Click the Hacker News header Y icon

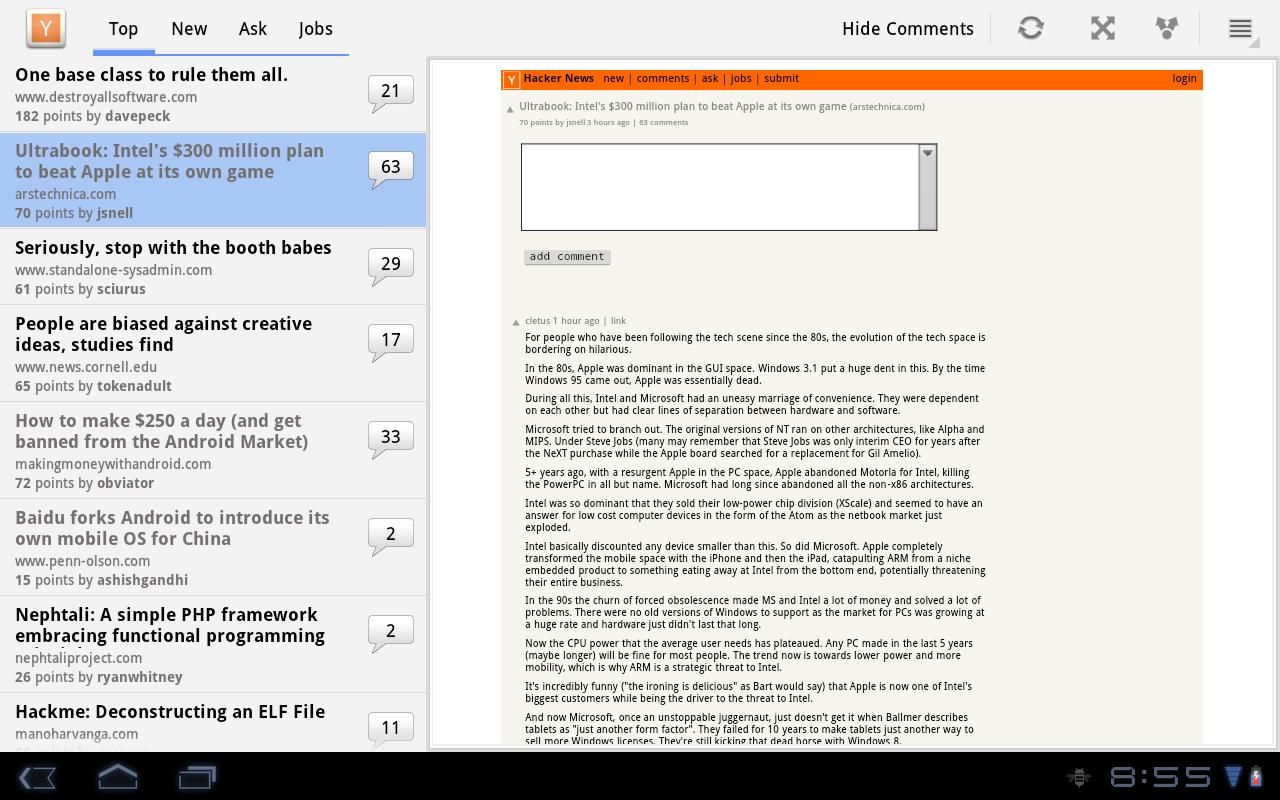tap(510, 78)
